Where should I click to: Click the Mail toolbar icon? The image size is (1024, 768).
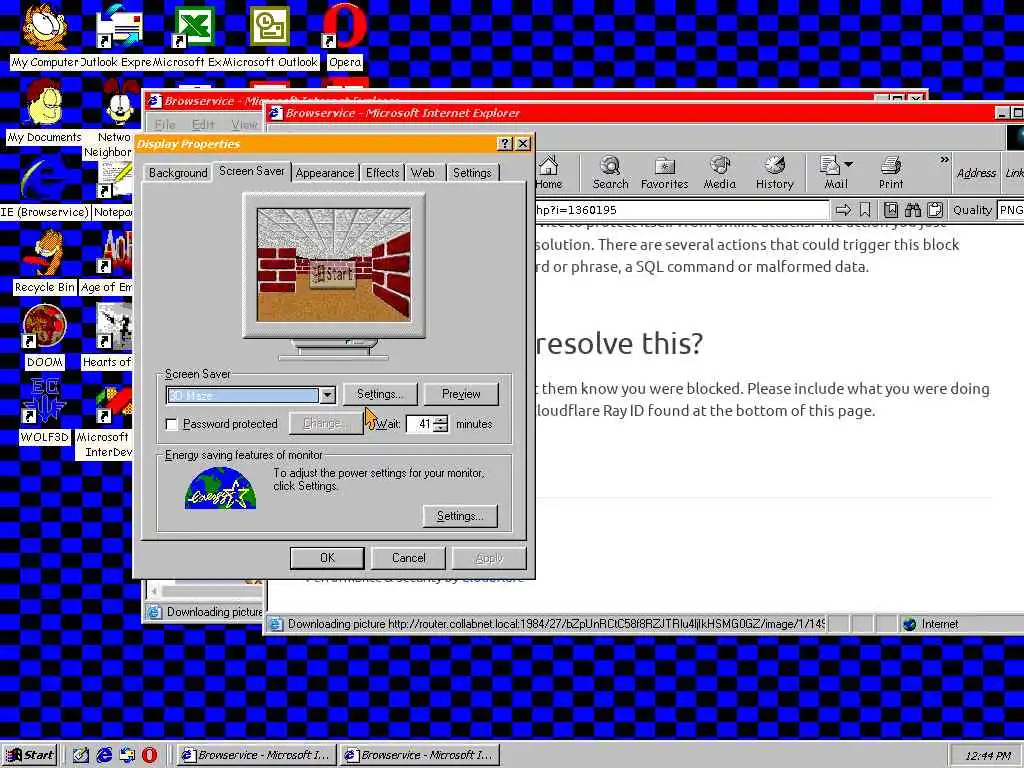(x=831, y=173)
